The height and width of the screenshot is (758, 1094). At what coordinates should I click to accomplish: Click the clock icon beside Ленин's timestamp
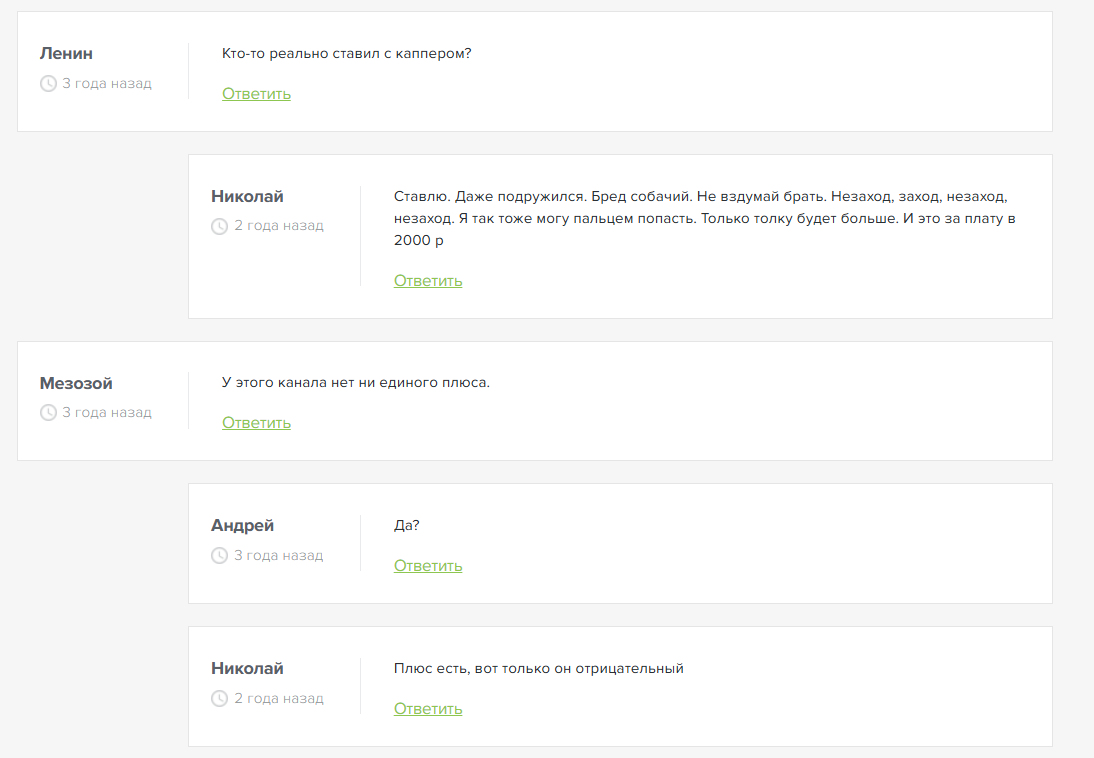pos(48,84)
